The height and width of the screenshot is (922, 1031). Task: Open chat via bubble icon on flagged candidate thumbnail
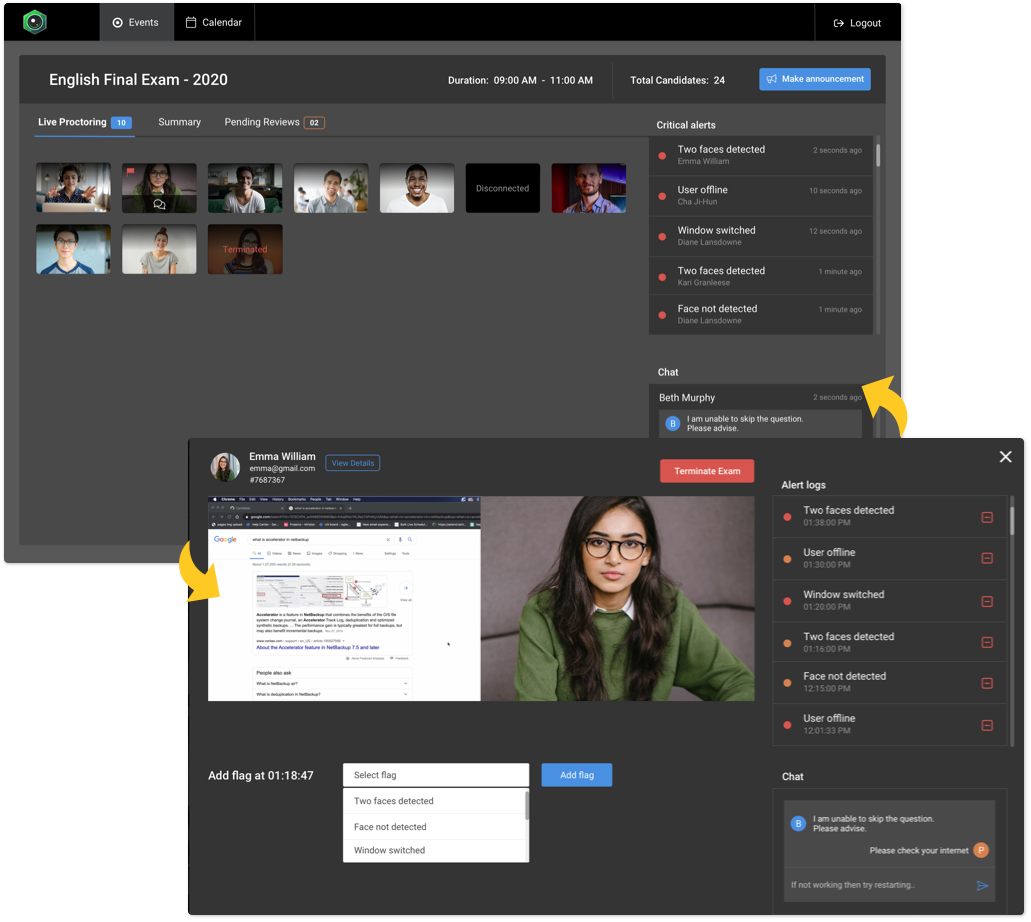point(159,202)
